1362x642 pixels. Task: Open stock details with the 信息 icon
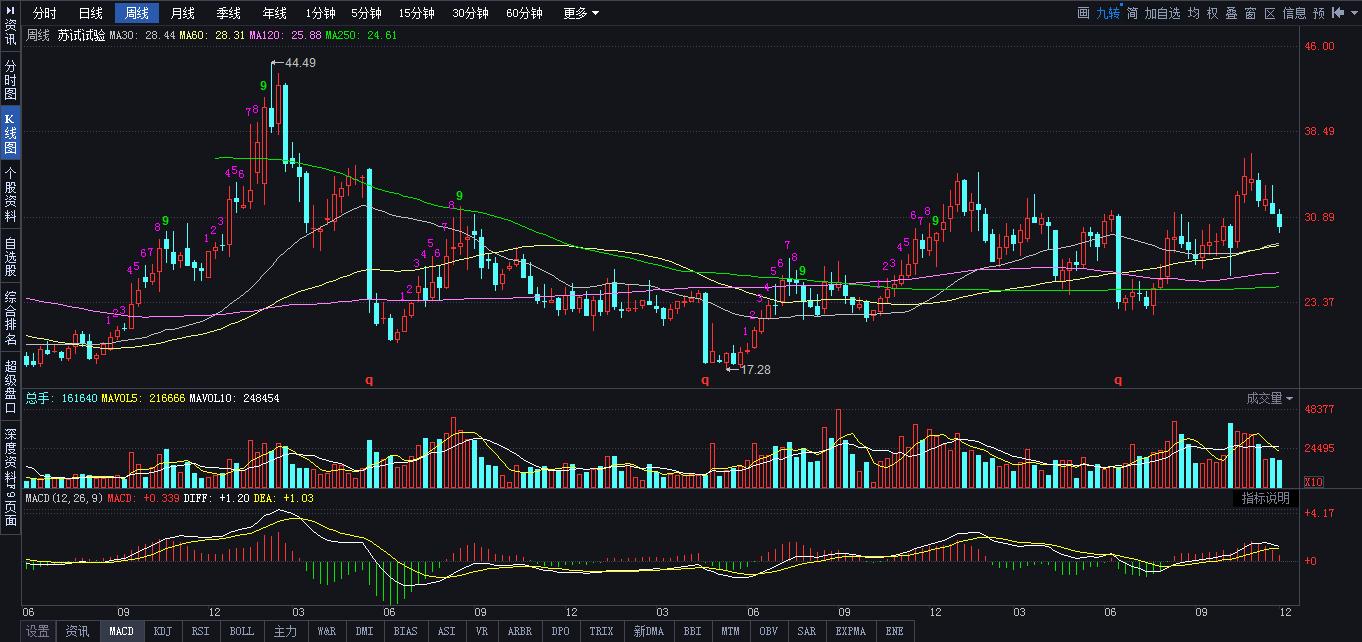[x=1295, y=12]
